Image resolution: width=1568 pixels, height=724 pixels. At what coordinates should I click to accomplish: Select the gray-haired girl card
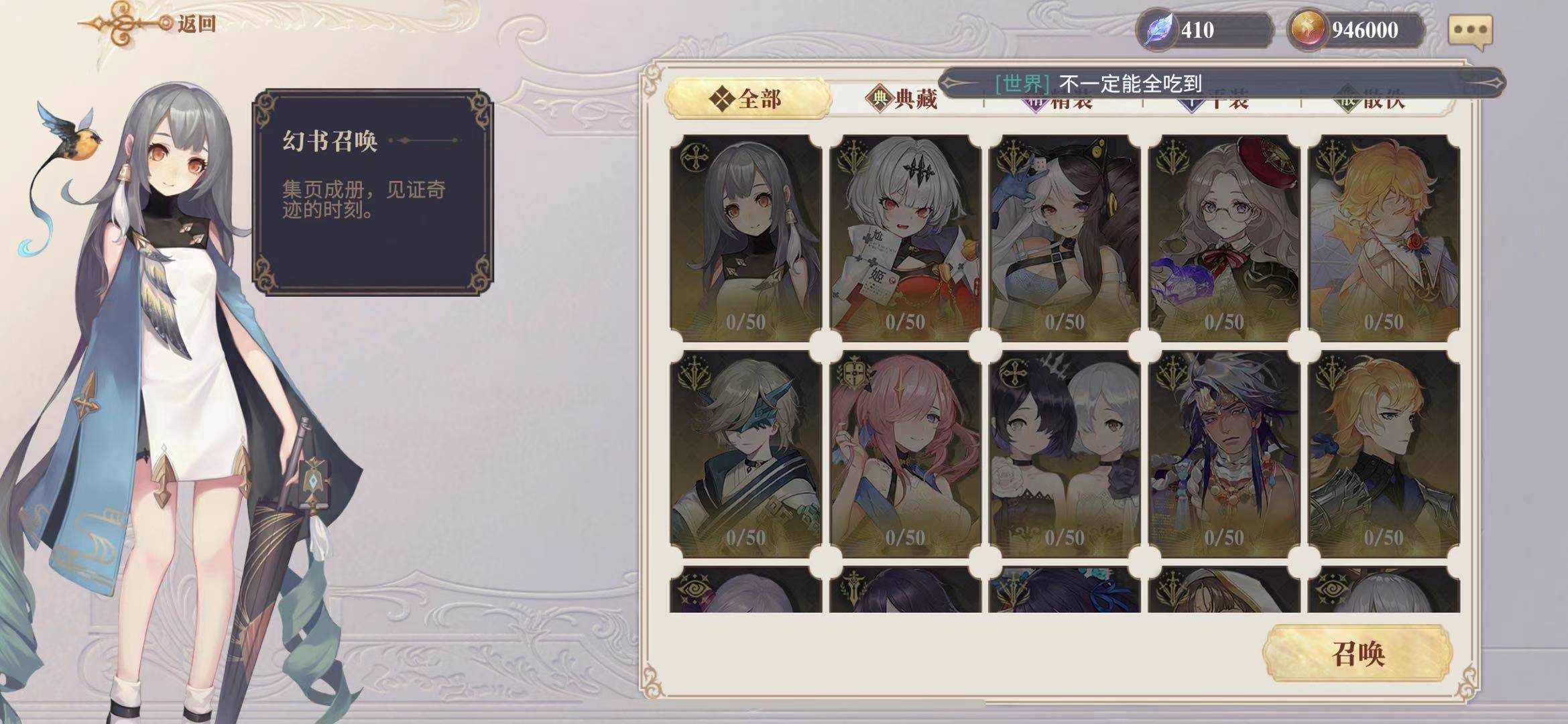click(x=745, y=238)
